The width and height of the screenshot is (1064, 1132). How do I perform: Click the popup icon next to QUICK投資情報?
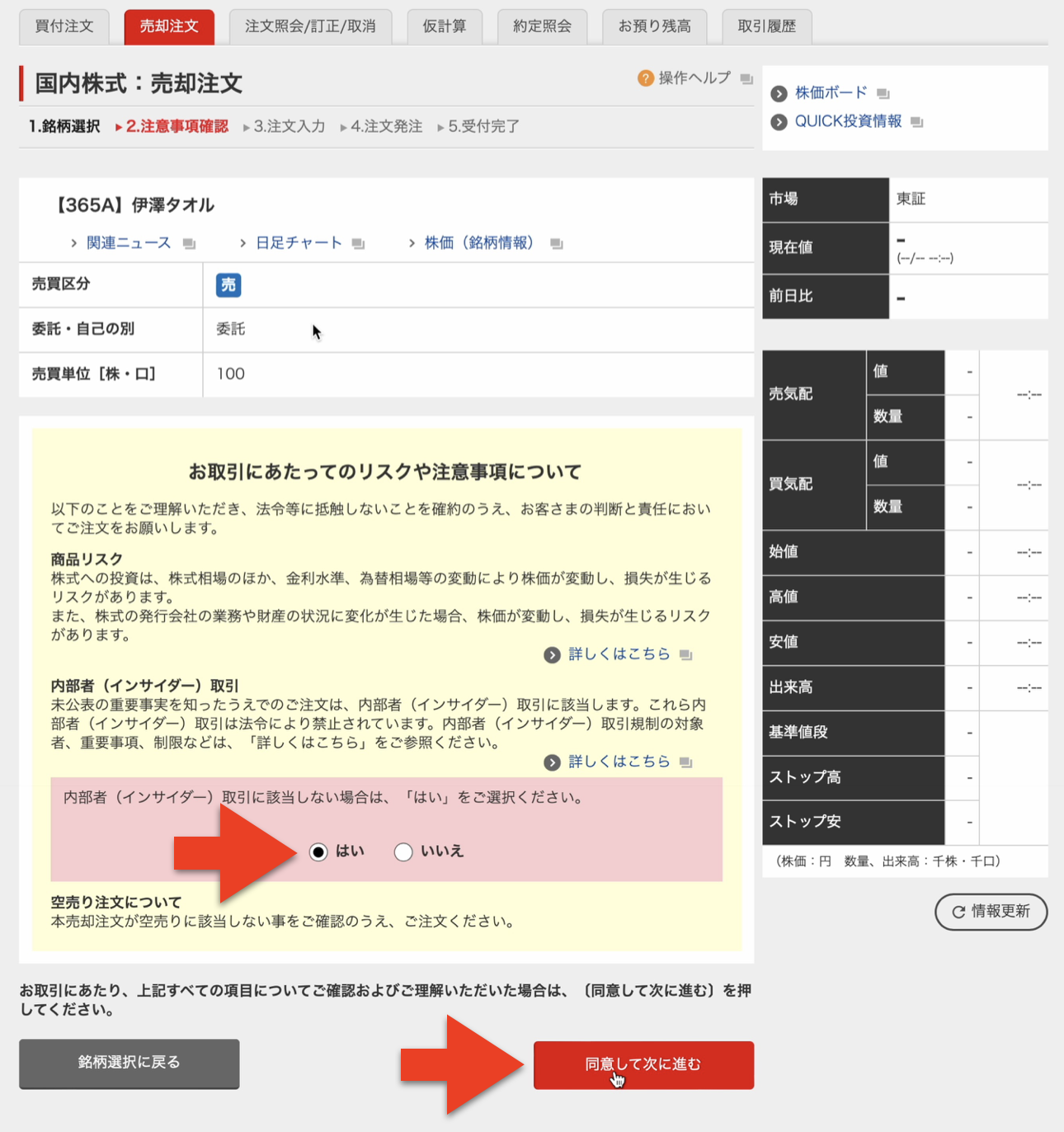[916, 121]
